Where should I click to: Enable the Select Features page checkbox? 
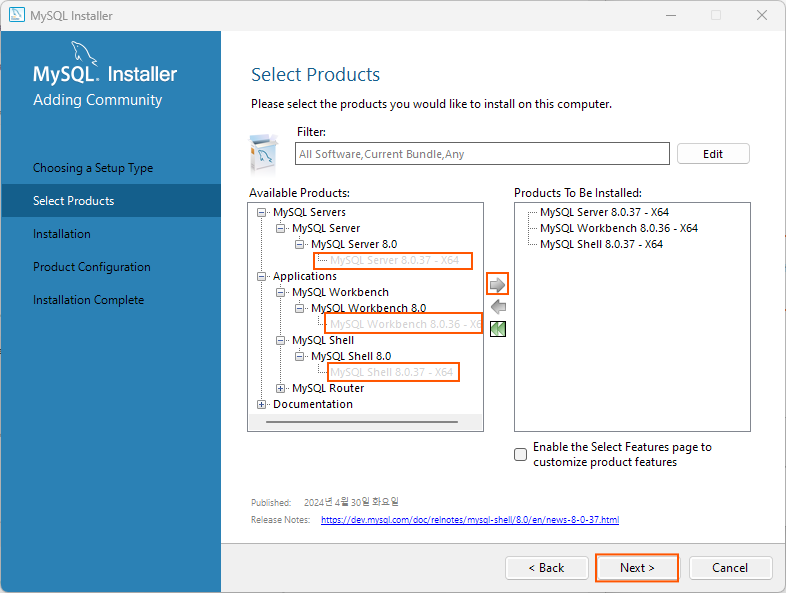click(520, 454)
